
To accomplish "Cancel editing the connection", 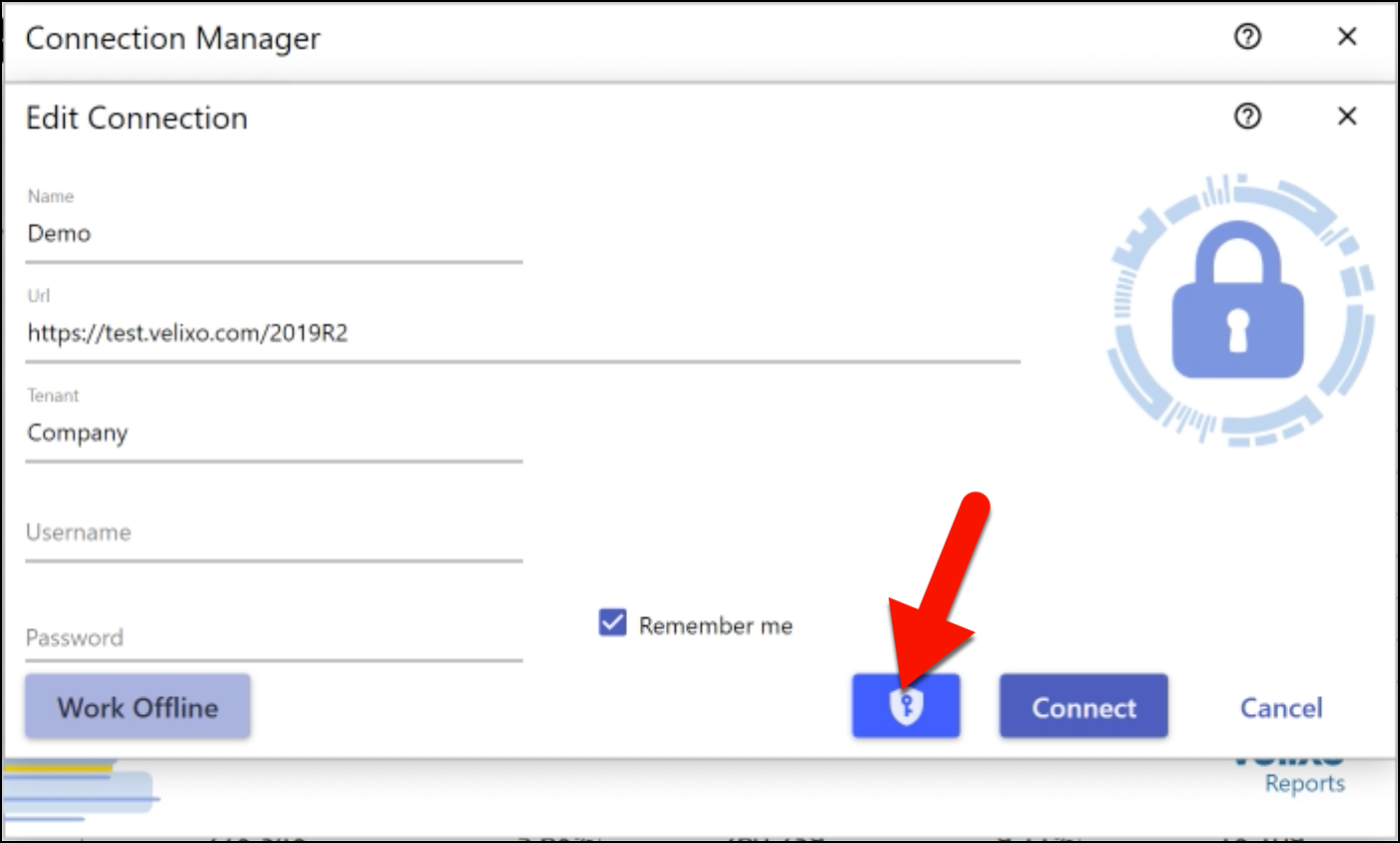I will [x=1280, y=708].
